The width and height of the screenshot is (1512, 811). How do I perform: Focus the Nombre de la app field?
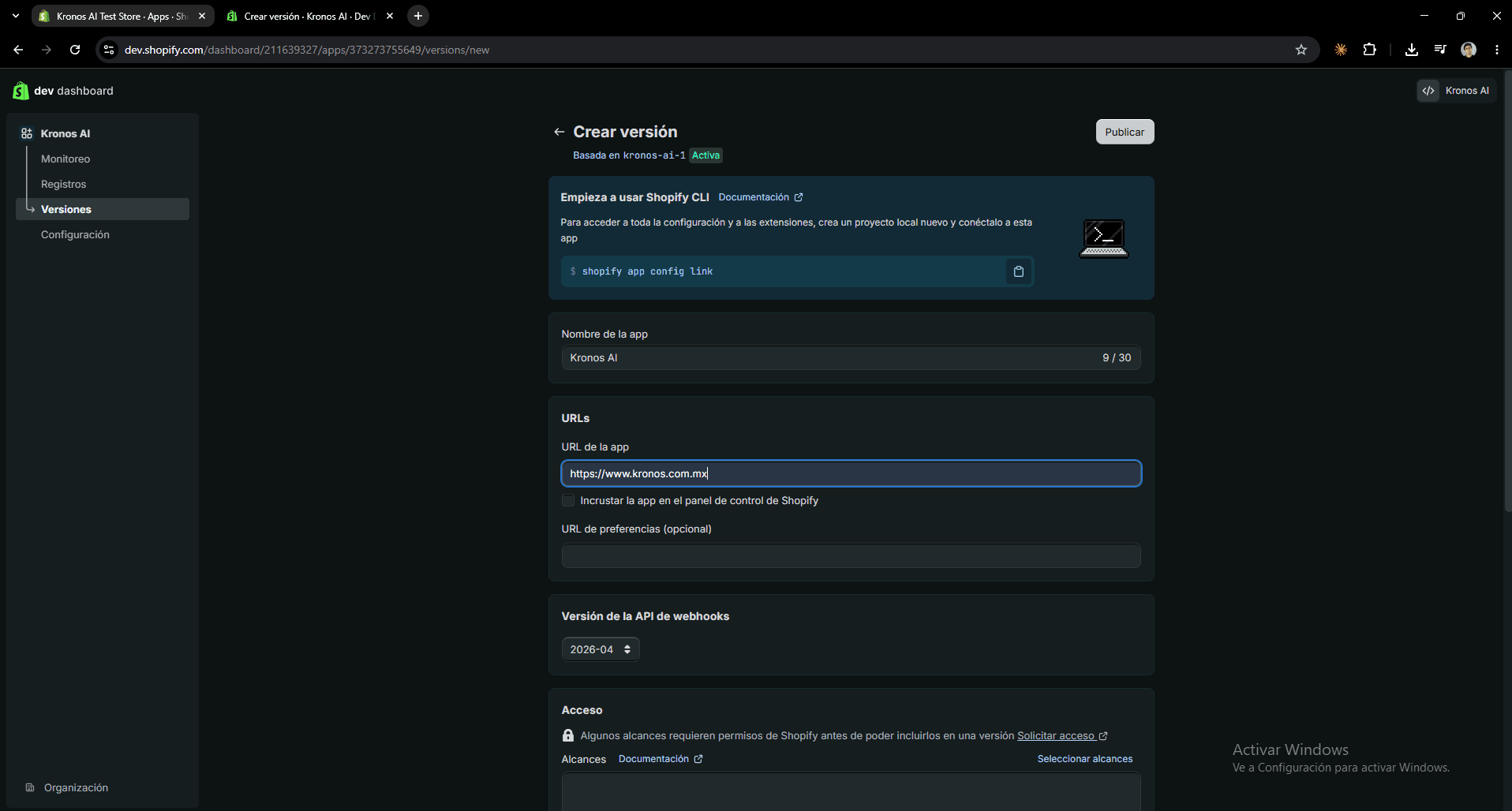tap(851, 357)
